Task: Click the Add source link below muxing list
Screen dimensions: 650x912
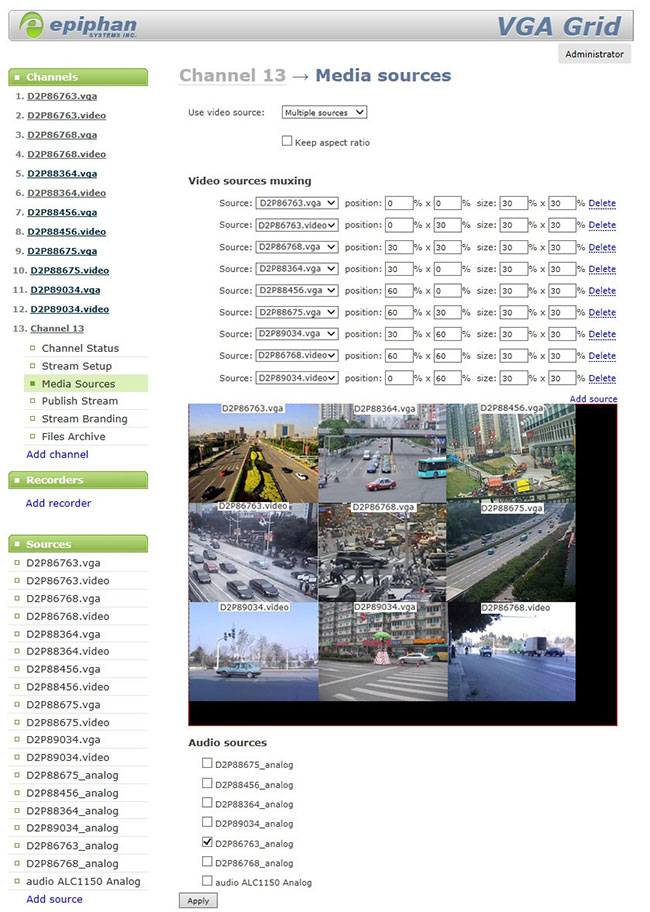Action: (593, 399)
